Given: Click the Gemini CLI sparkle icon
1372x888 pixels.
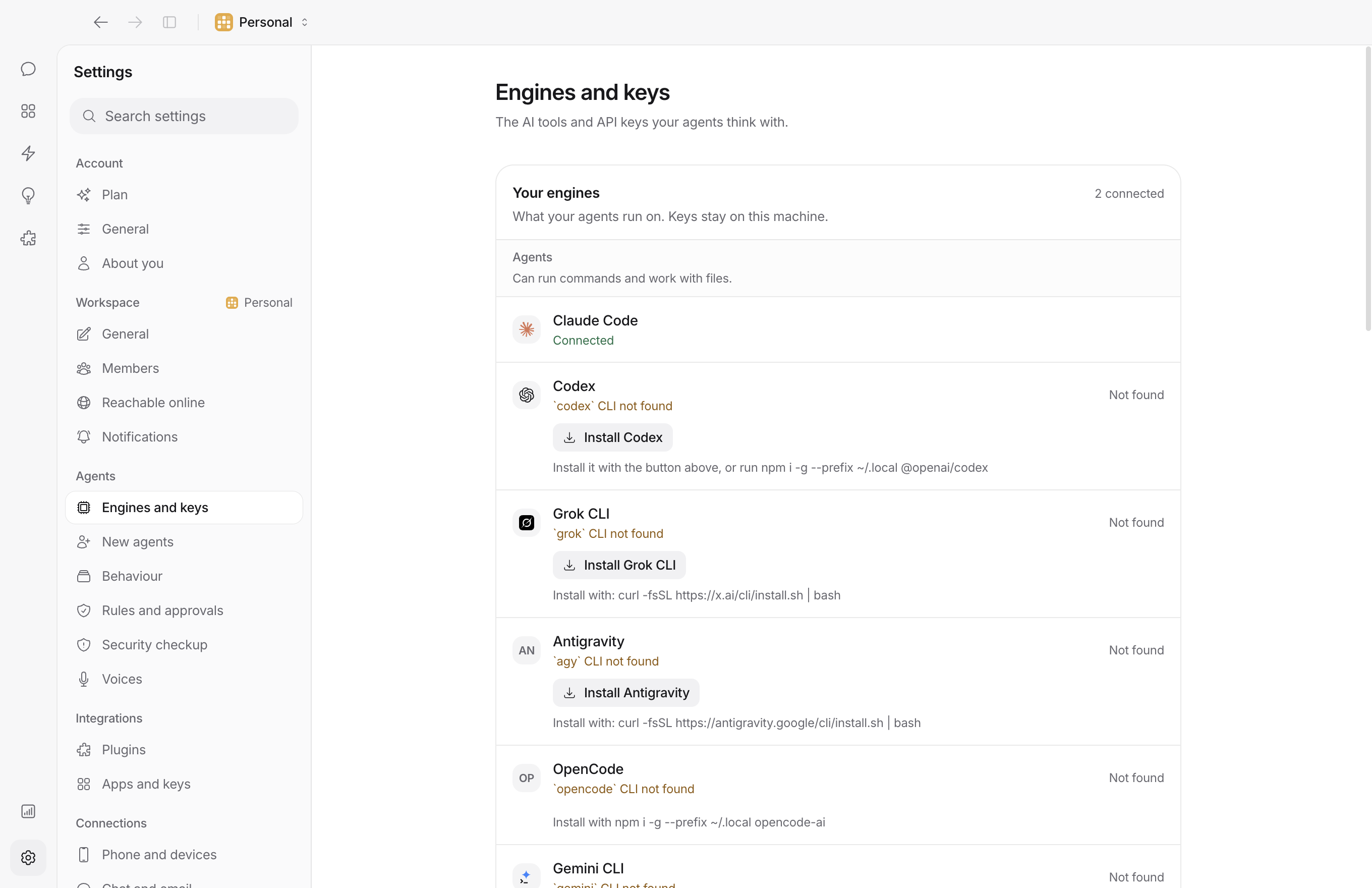Looking at the screenshot, I should pos(526,876).
